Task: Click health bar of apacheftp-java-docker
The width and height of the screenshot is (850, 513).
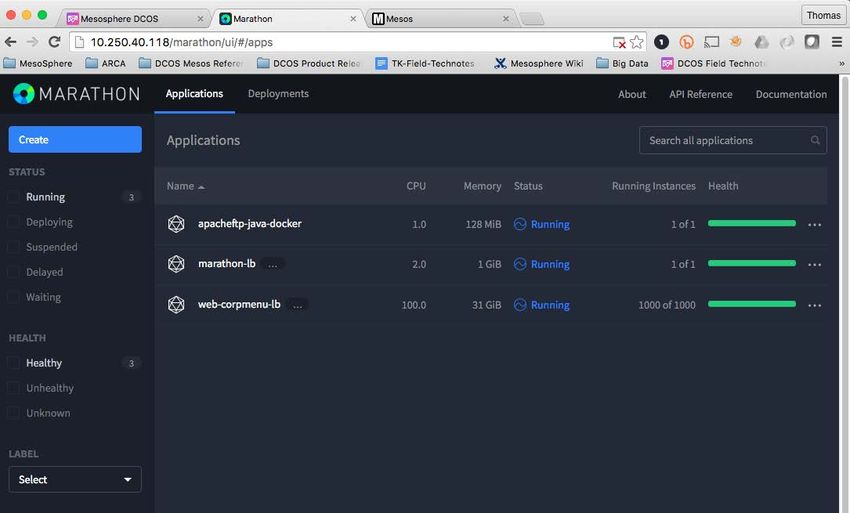Action: click(752, 223)
